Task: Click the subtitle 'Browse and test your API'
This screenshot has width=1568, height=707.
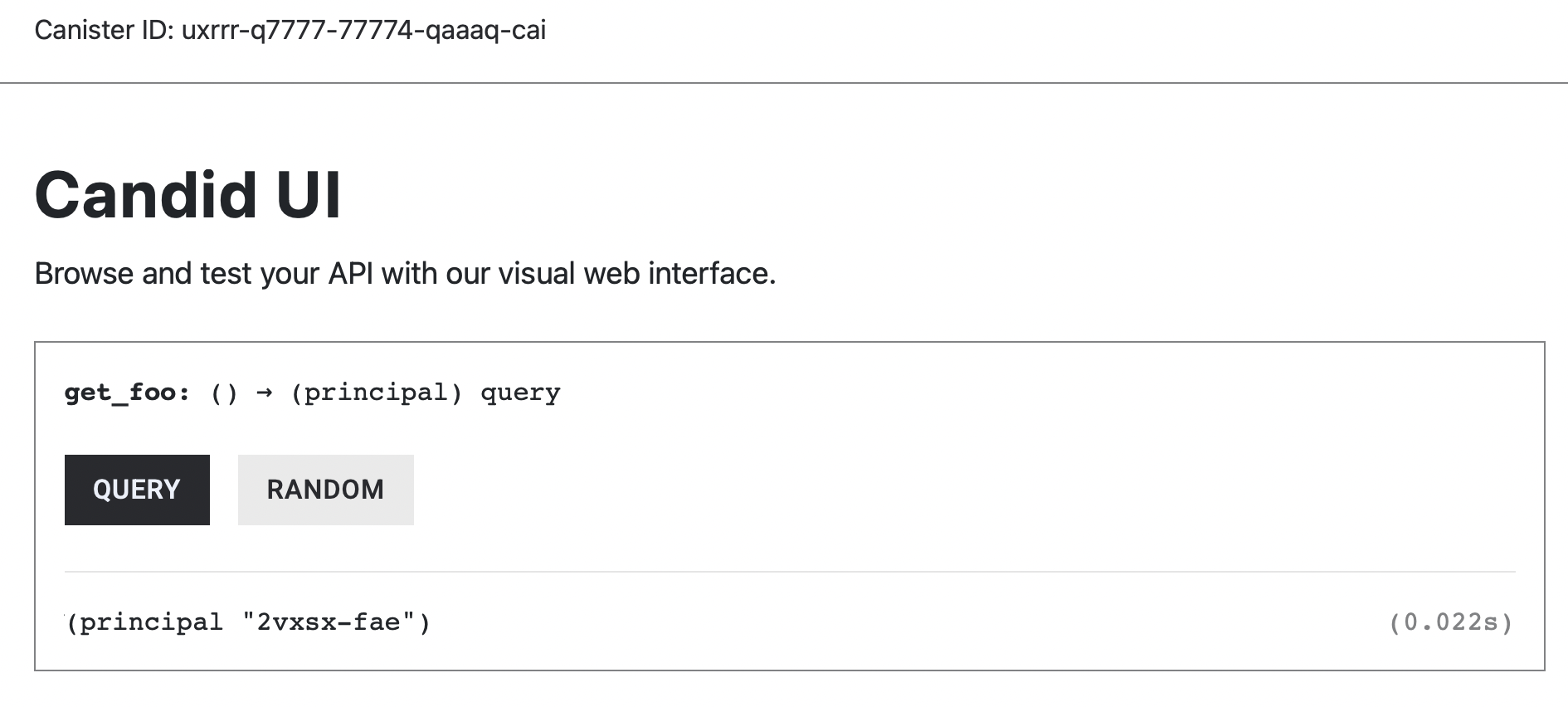Action: click(x=404, y=272)
